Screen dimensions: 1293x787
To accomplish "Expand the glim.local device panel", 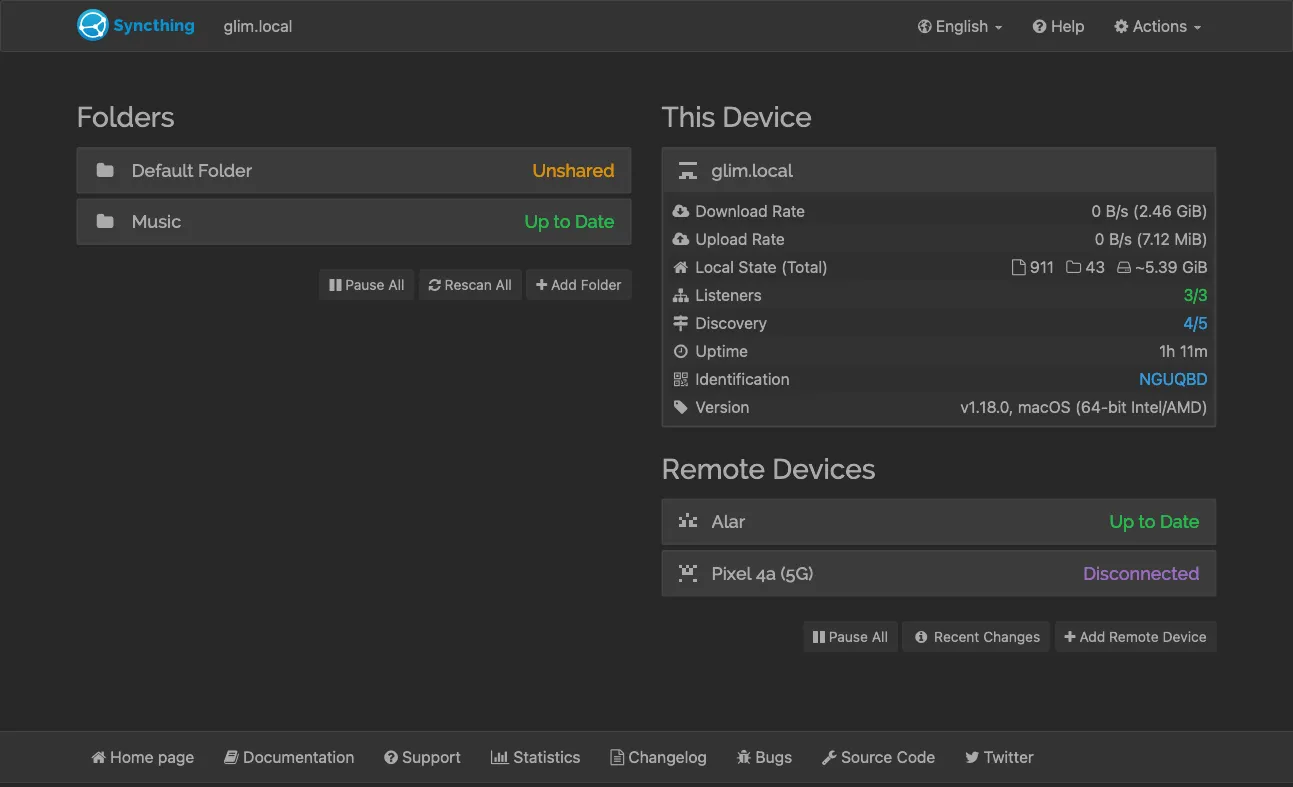I will (938, 170).
